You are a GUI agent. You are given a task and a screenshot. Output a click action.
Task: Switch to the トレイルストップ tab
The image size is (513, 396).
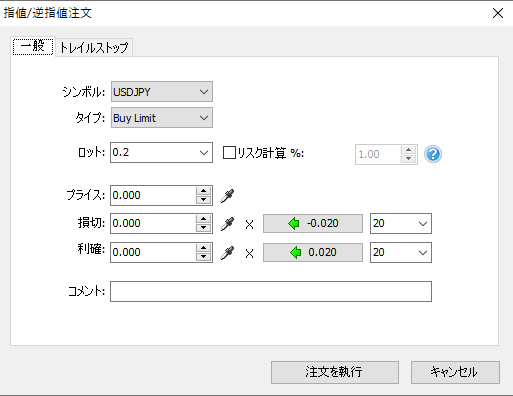coord(94,48)
